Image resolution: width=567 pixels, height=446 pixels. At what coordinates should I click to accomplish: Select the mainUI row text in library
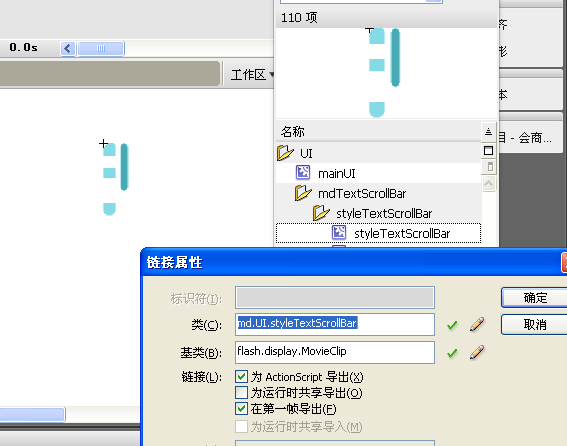(337, 174)
